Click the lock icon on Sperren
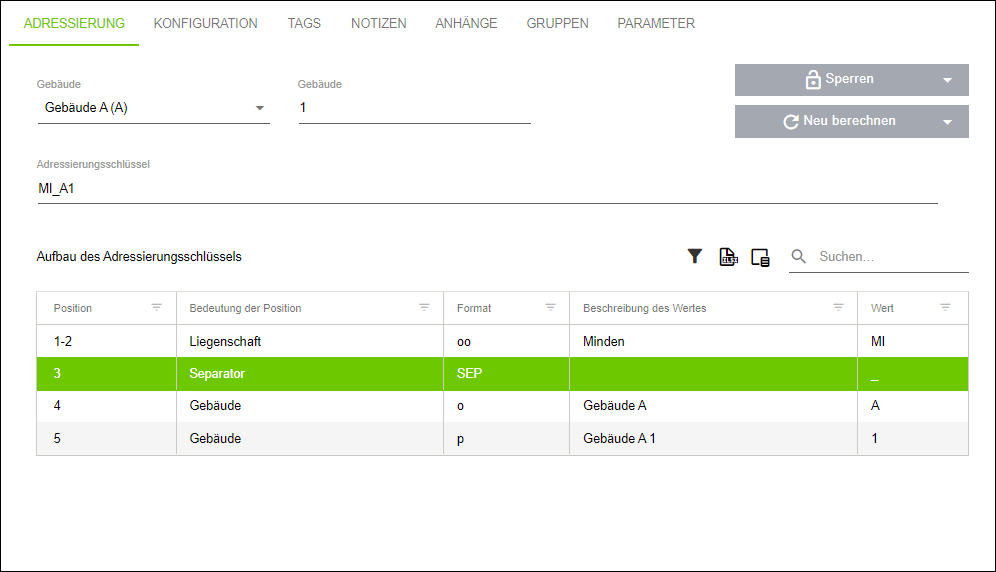 813,79
